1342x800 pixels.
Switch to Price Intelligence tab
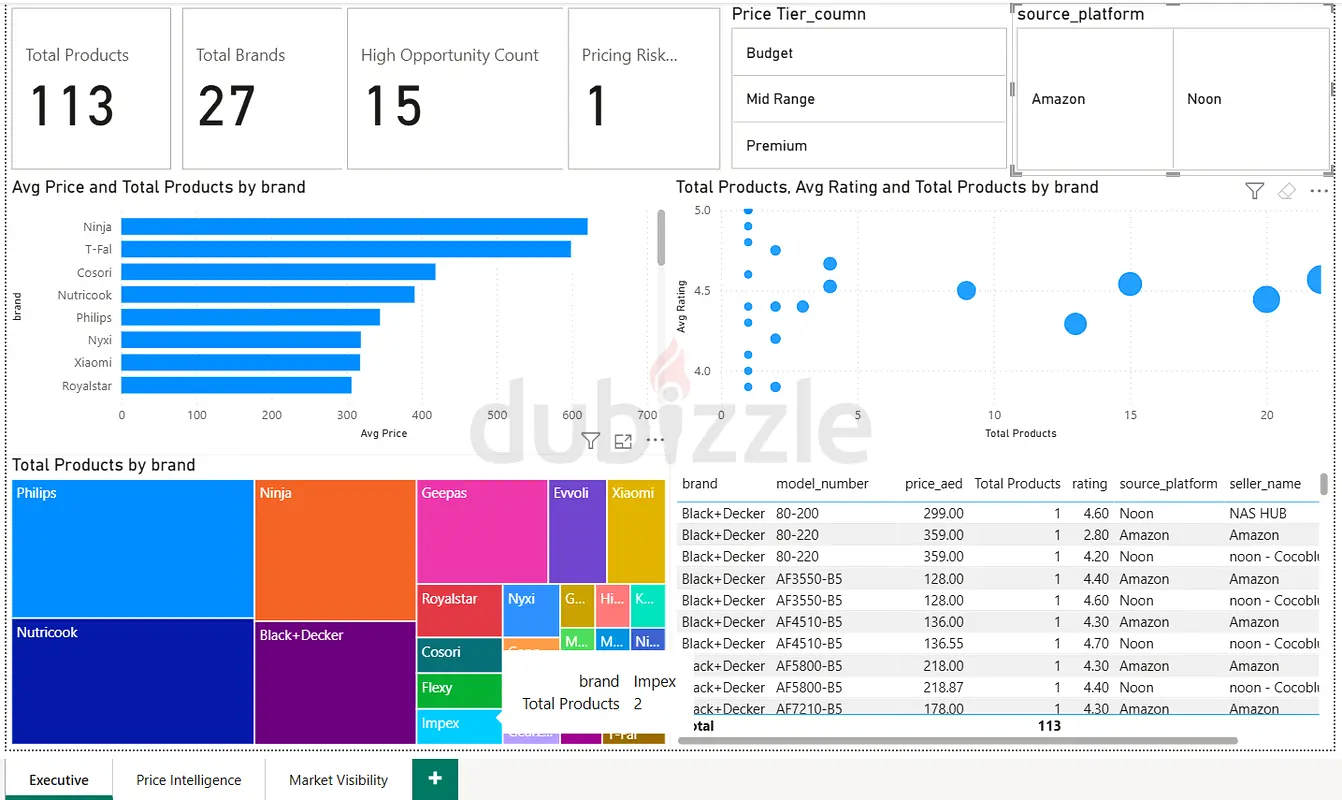pos(189,780)
